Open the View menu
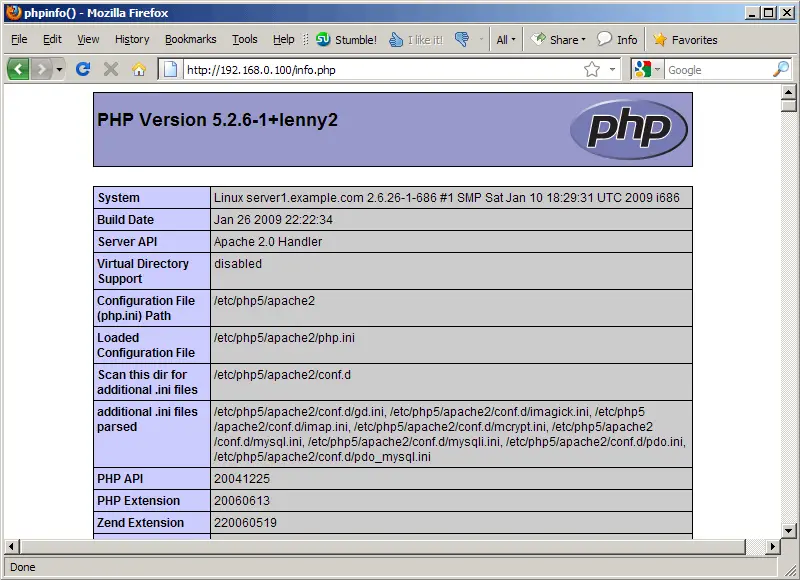The height and width of the screenshot is (580, 800). [x=88, y=39]
